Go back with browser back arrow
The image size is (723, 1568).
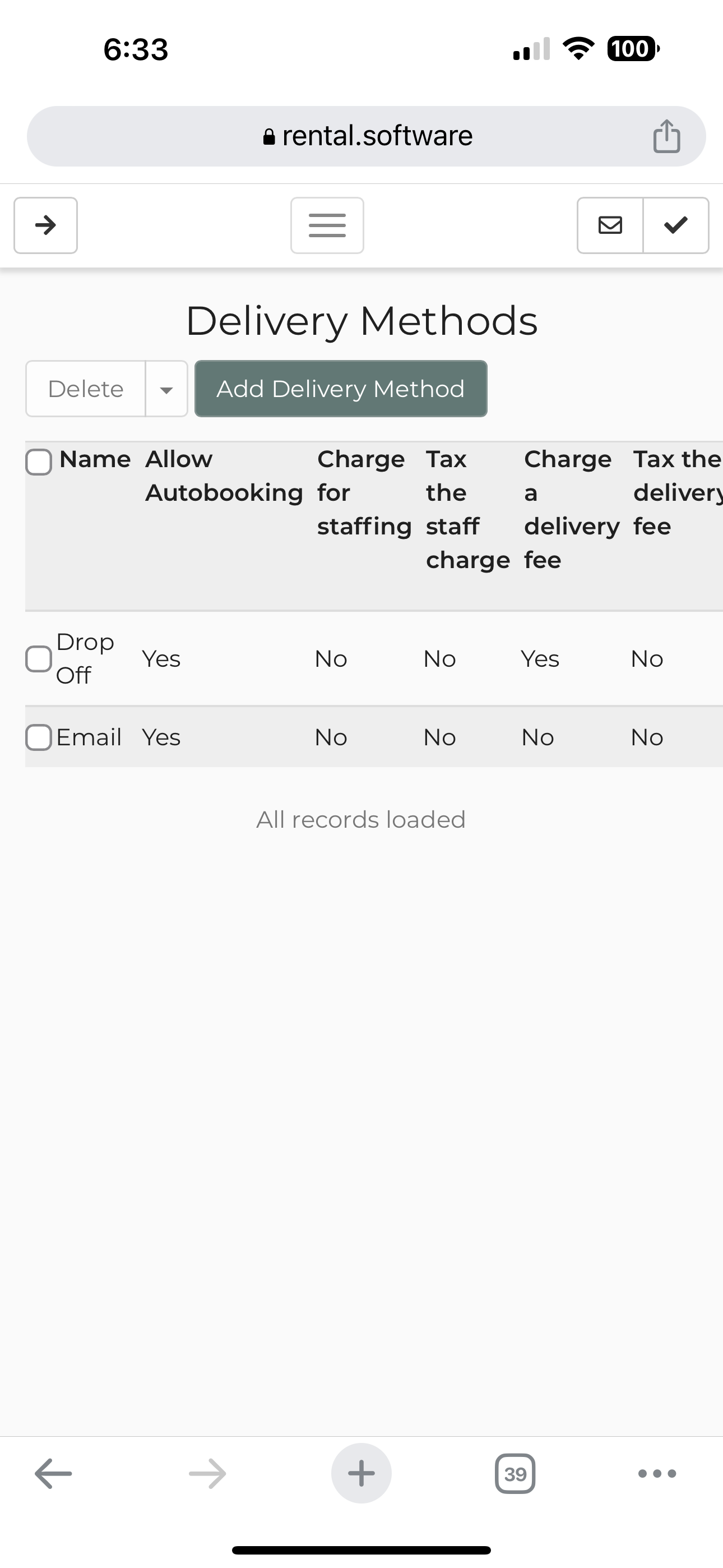coord(53,1474)
